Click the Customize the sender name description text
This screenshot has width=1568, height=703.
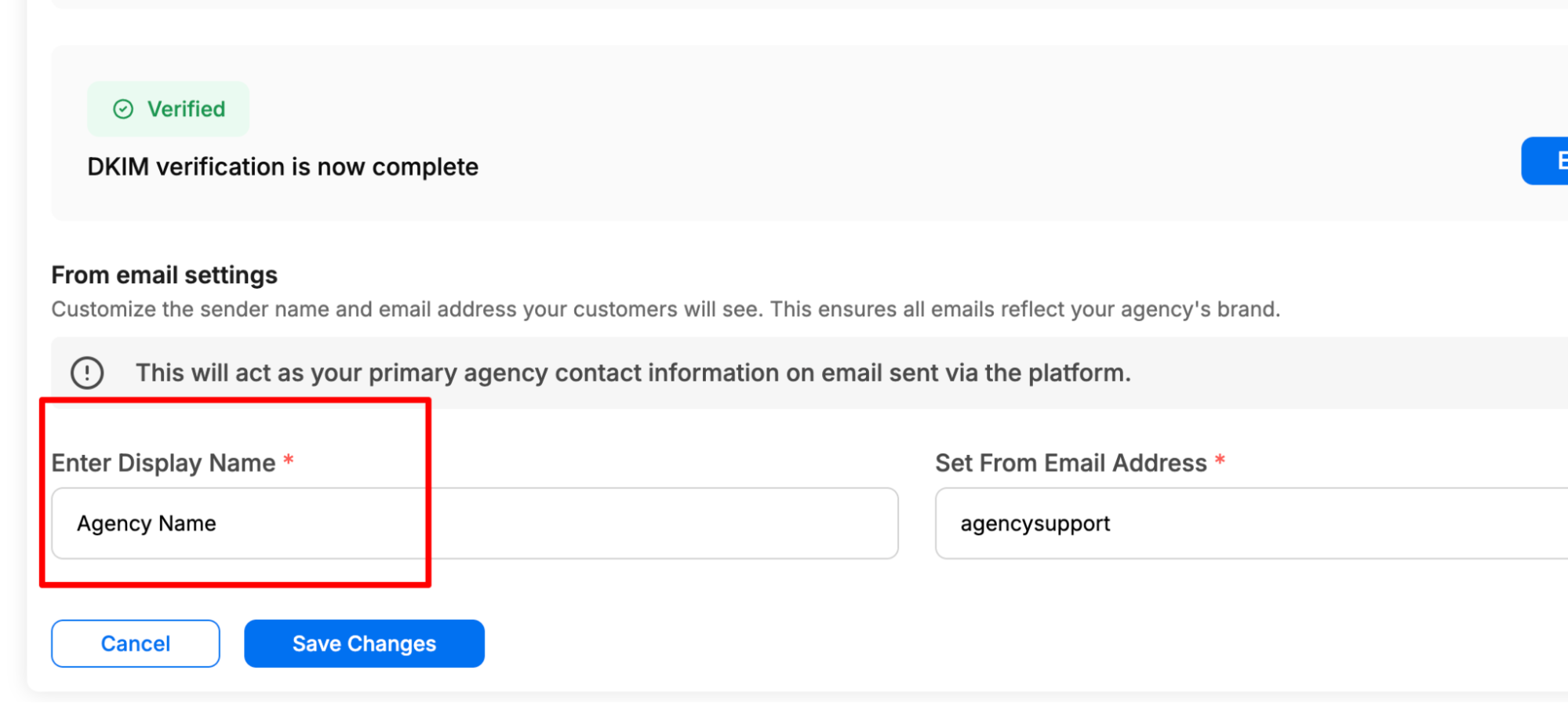pyautogui.click(x=666, y=309)
